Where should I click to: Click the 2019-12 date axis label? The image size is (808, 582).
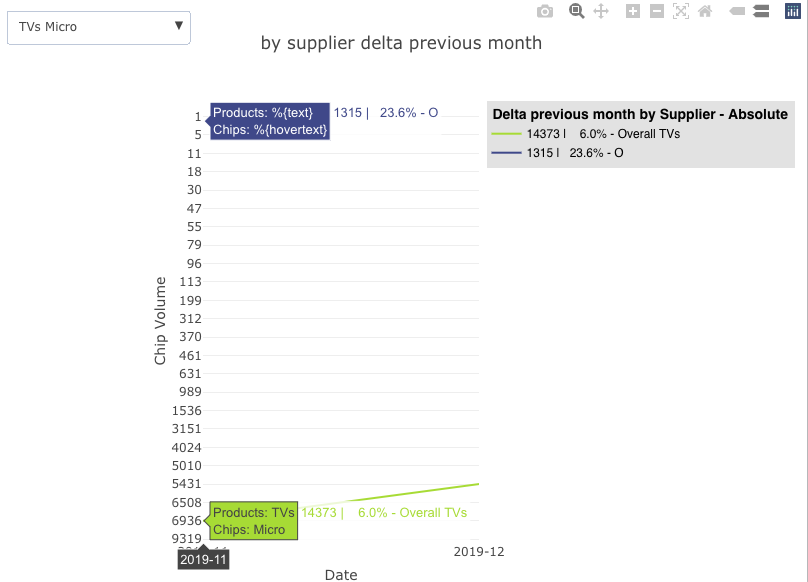point(479,552)
